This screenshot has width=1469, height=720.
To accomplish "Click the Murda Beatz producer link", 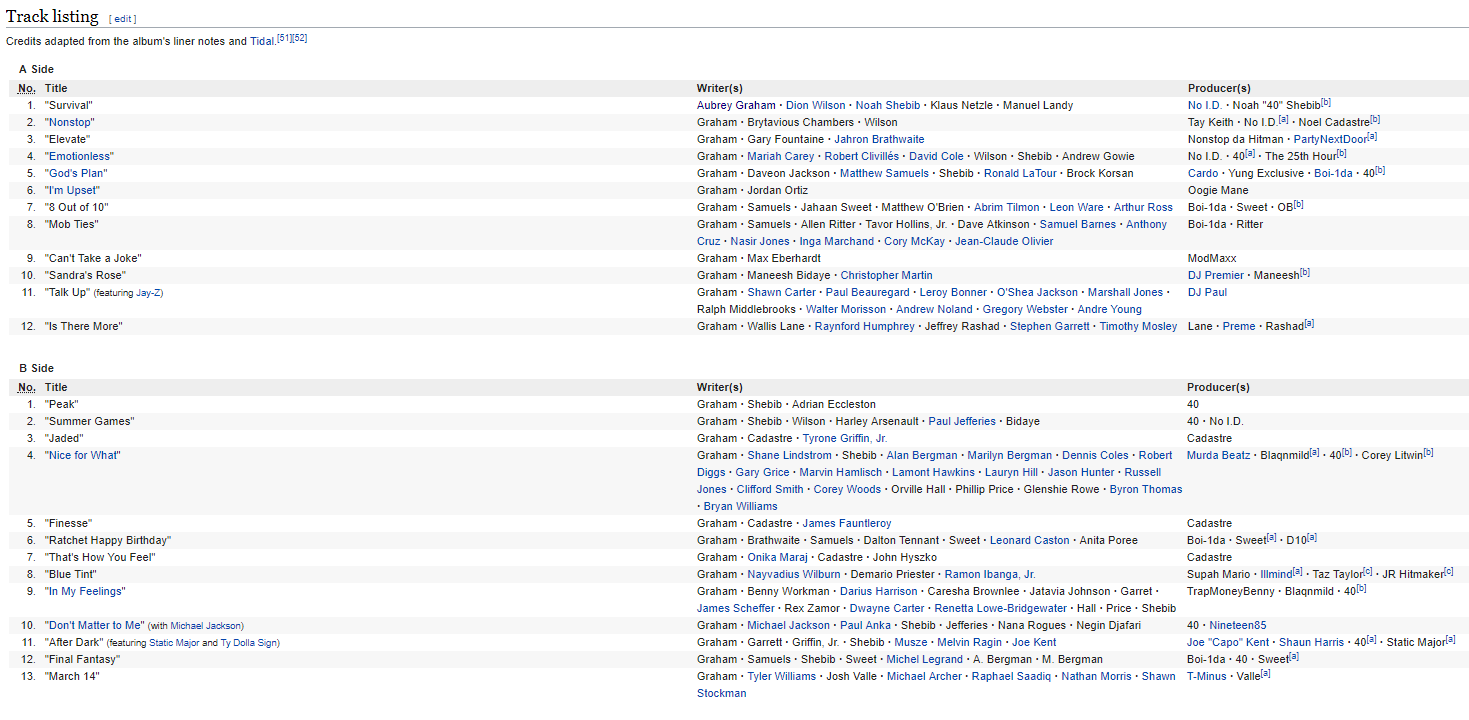I will point(1219,455).
